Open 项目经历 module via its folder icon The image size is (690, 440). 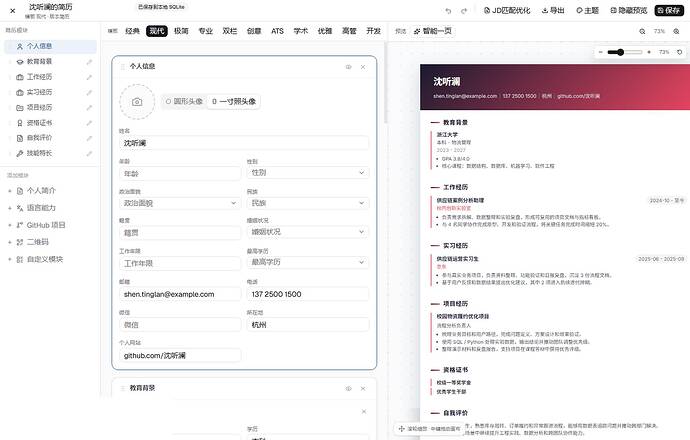20,107
